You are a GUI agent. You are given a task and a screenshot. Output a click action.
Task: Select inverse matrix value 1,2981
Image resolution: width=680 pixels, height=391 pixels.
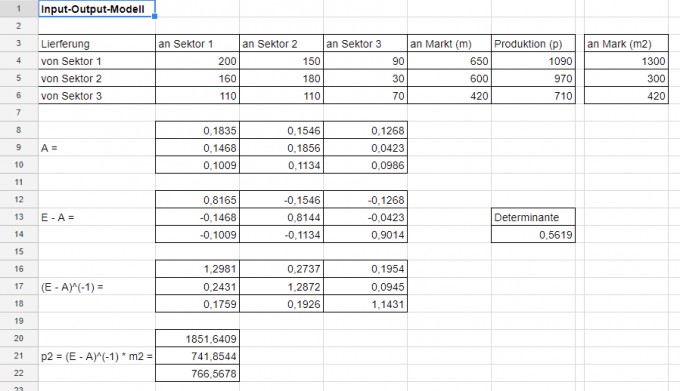[197, 269]
